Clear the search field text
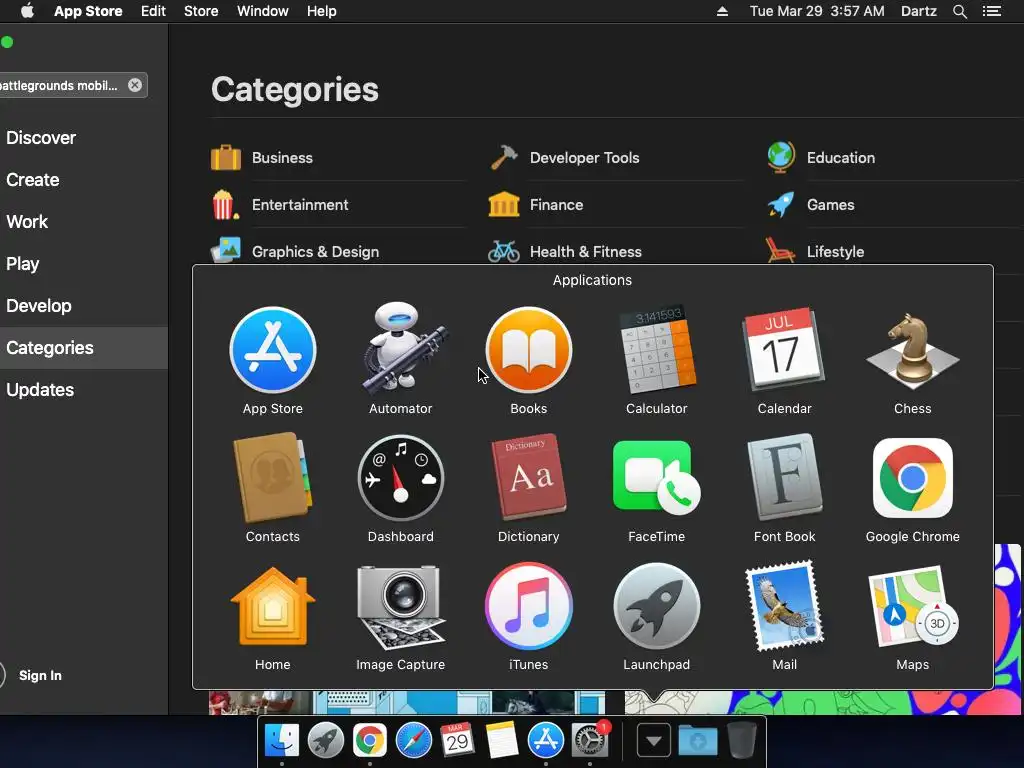 (135, 85)
